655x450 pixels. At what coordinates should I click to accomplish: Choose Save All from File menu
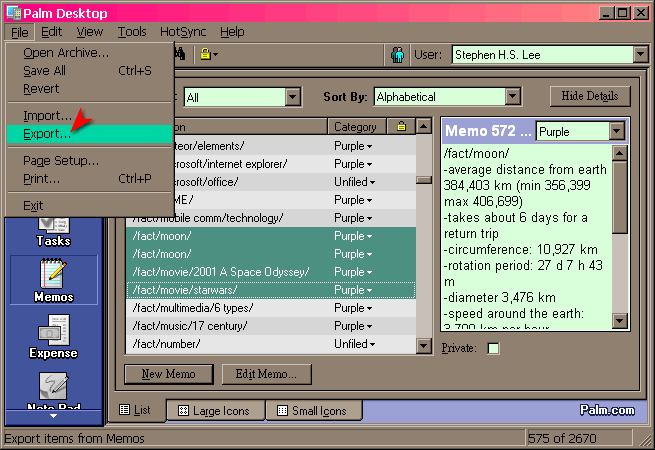[89, 71]
